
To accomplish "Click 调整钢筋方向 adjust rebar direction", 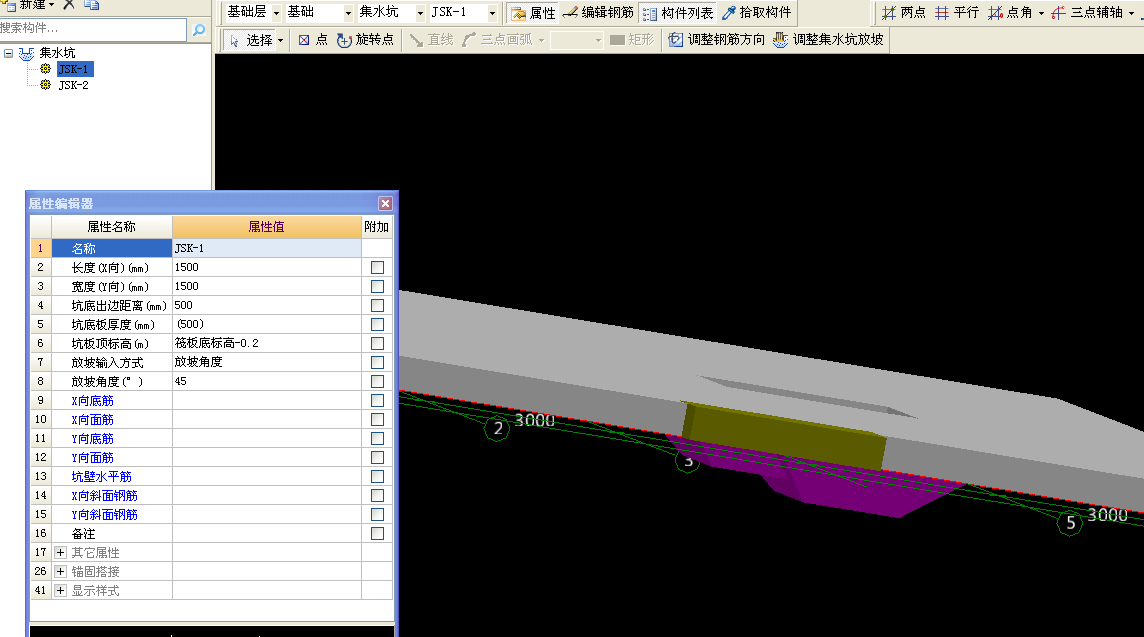I will click(x=716, y=40).
